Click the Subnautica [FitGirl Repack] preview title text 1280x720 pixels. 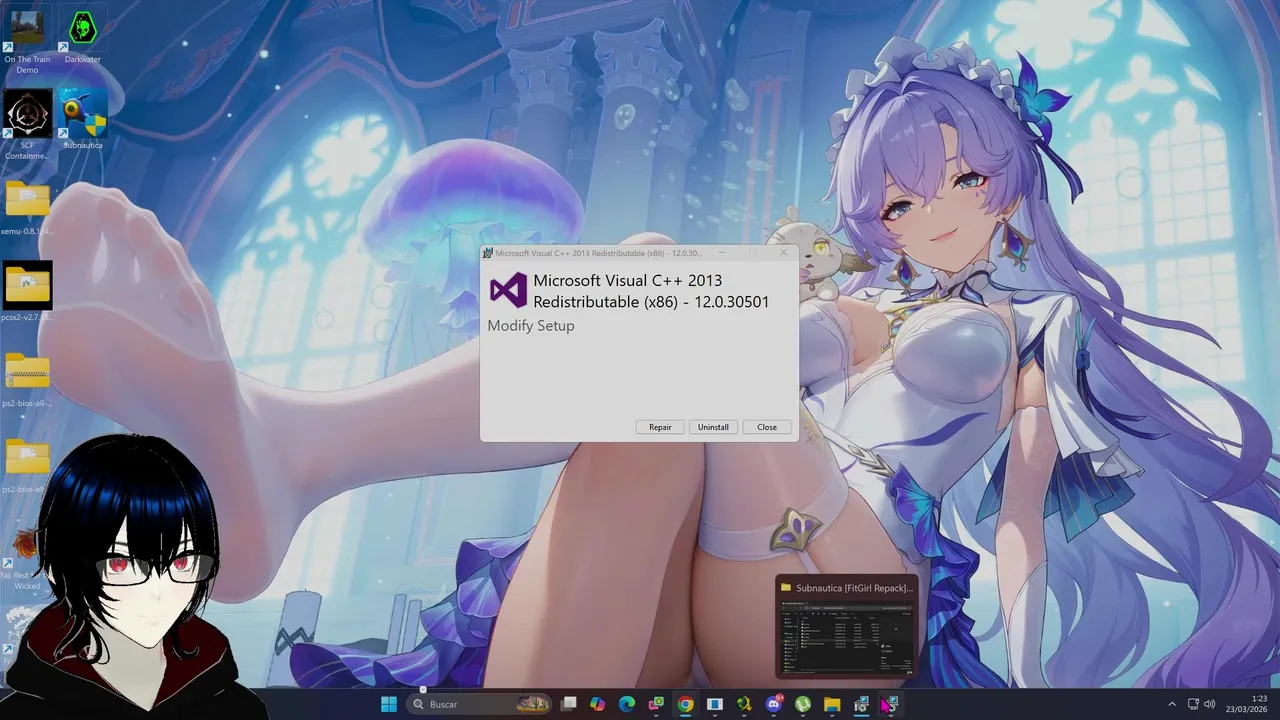pyautogui.click(x=854, y=588)
